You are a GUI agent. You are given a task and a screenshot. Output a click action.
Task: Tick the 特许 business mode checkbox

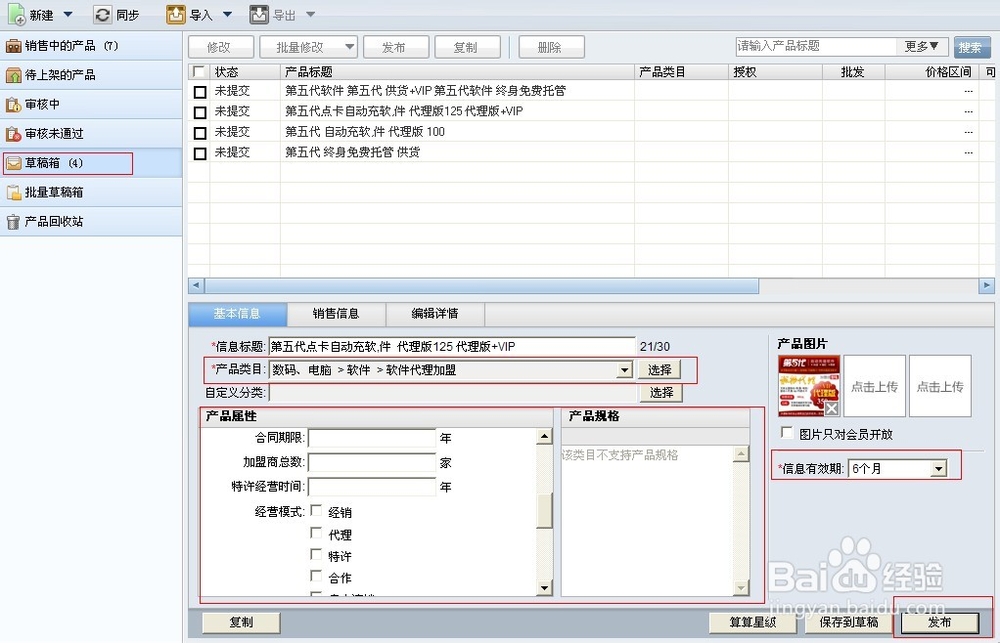tap(316, 554)
